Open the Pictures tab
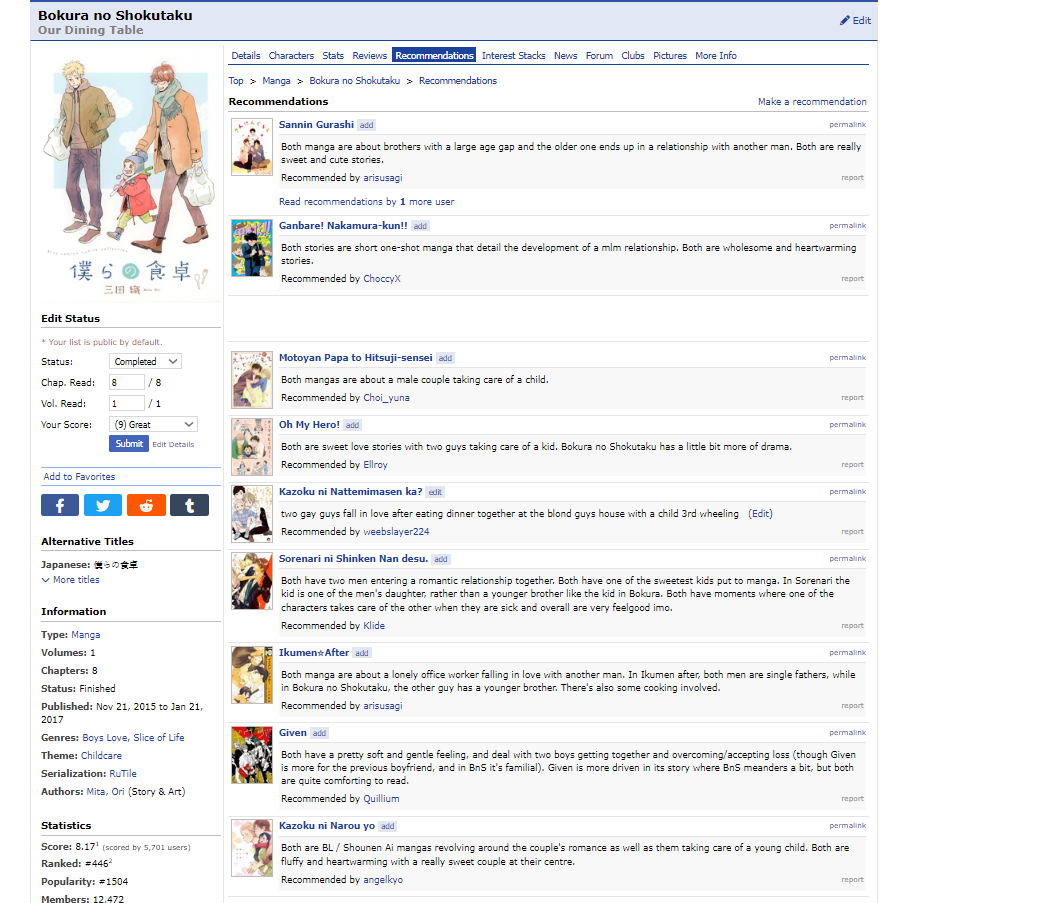The image size is (1062, 903). 670,55
